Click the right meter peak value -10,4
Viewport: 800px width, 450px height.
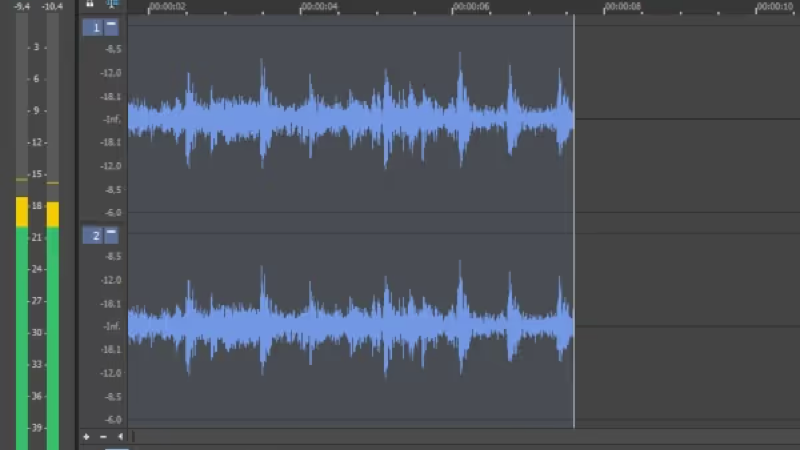(x=53, y=6)
